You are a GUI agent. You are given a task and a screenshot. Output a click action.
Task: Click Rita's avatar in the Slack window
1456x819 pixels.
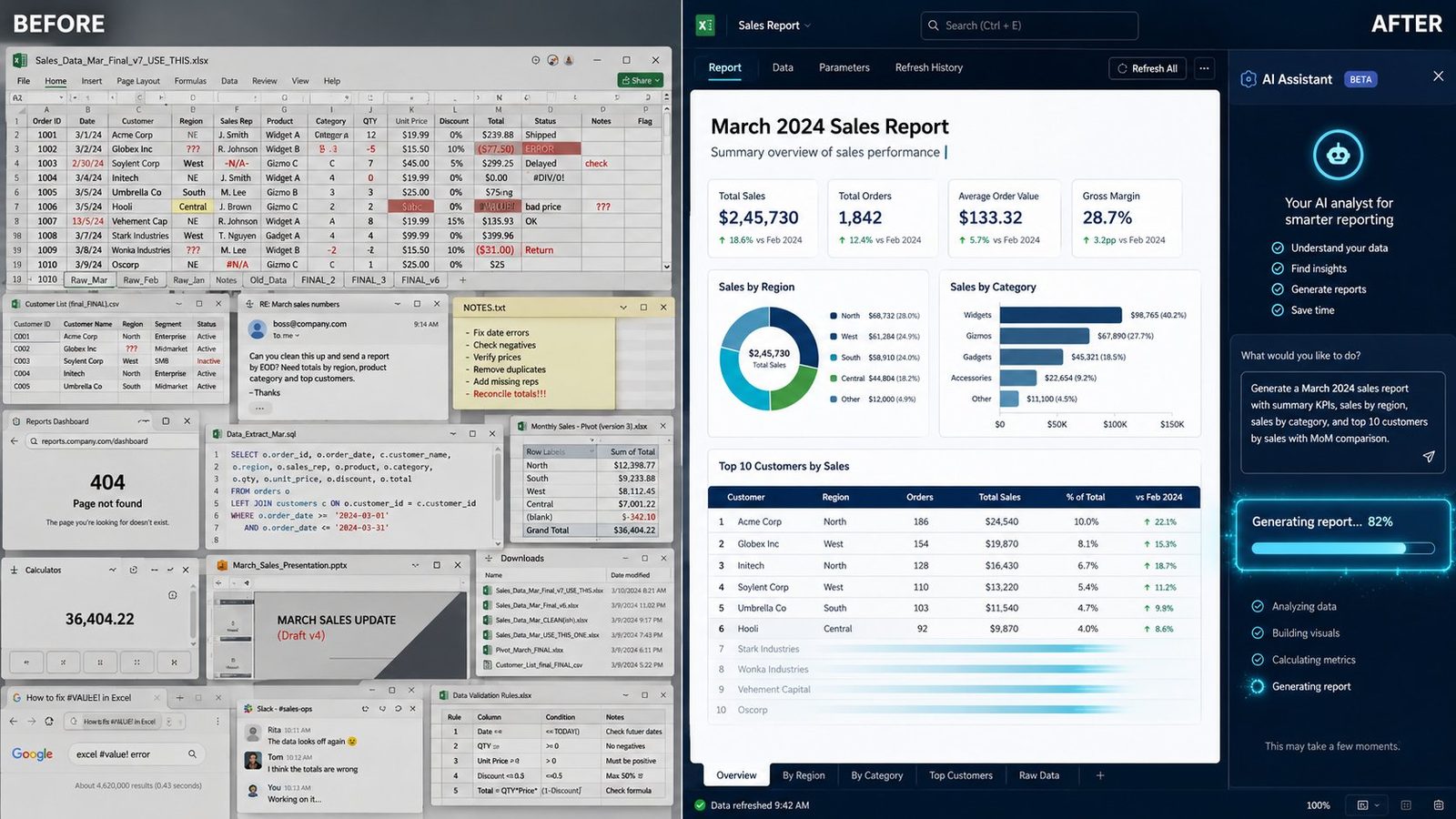pyautogui.click(x=253, y=733)
